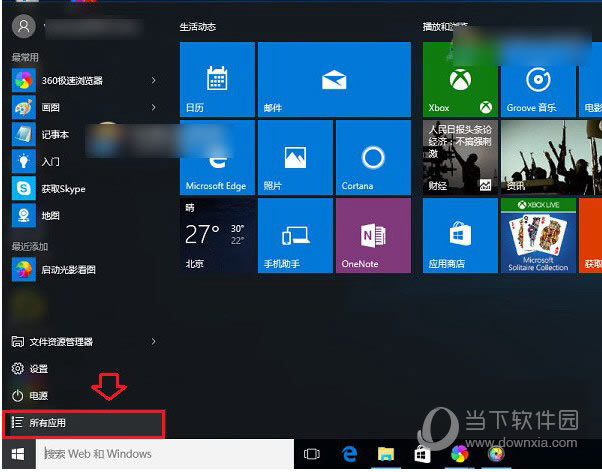Click the 生活动态 group heading

point(198,27)
